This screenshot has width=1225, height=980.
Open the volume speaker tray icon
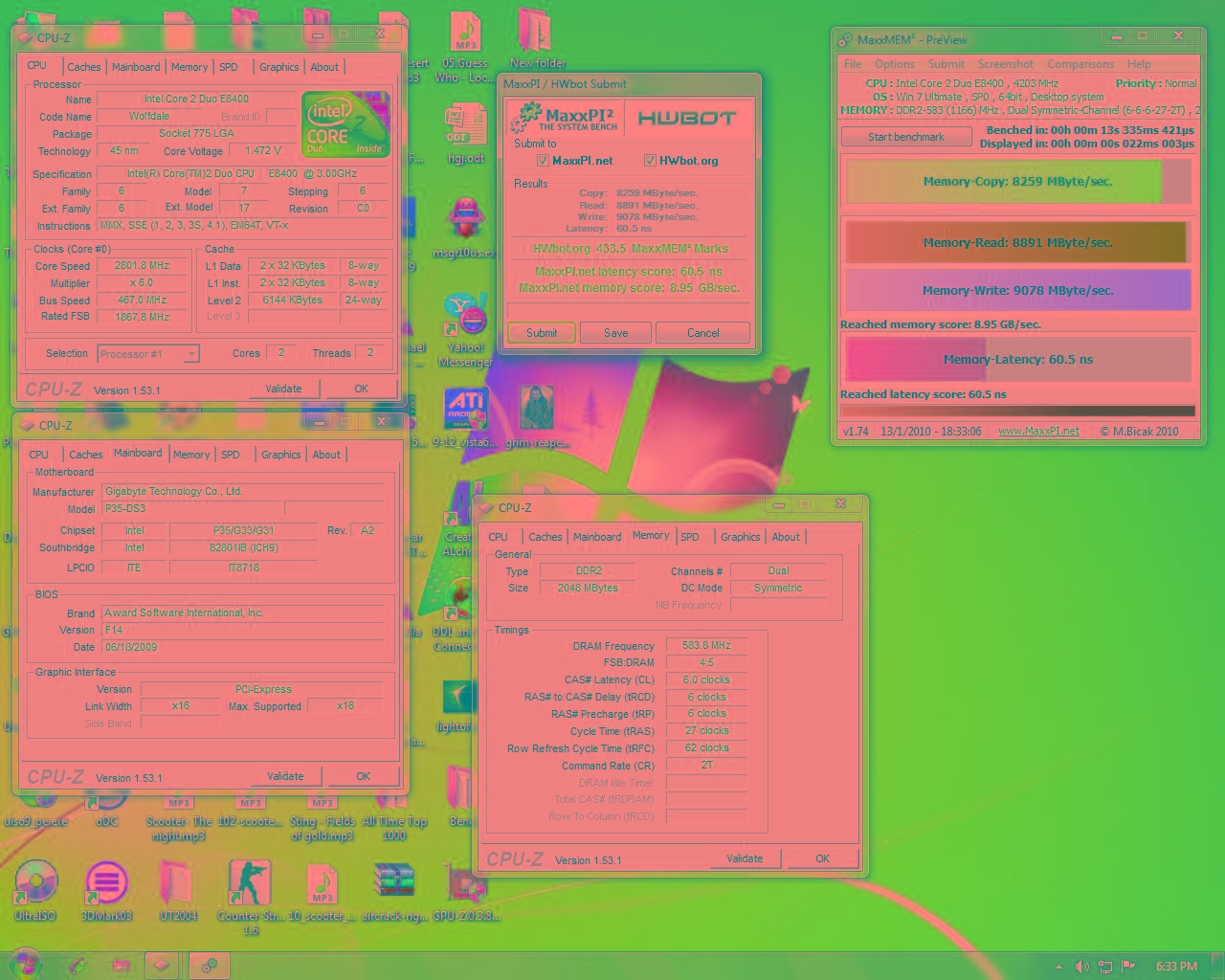(1082, 967)
